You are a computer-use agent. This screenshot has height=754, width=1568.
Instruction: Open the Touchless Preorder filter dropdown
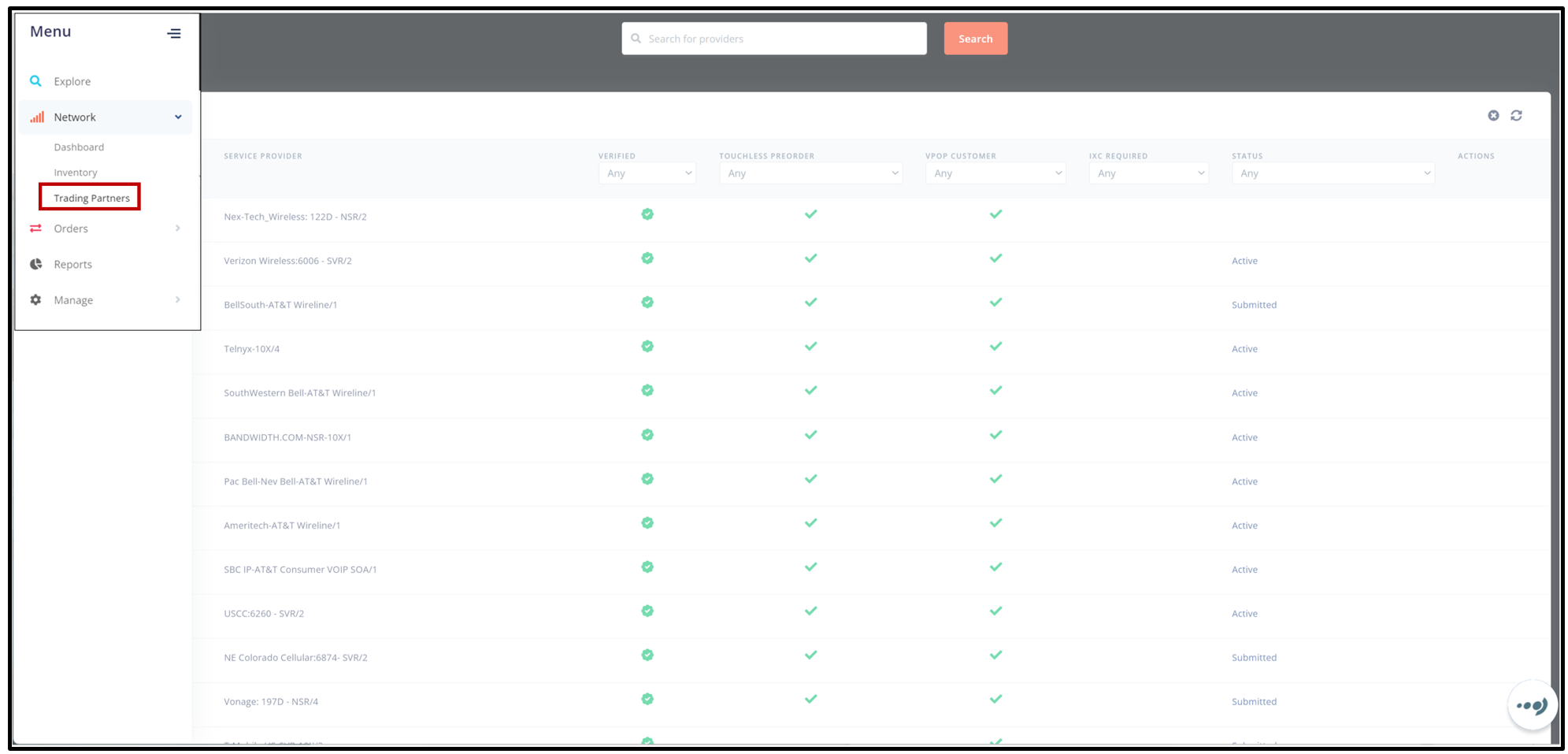coord(810,173)
